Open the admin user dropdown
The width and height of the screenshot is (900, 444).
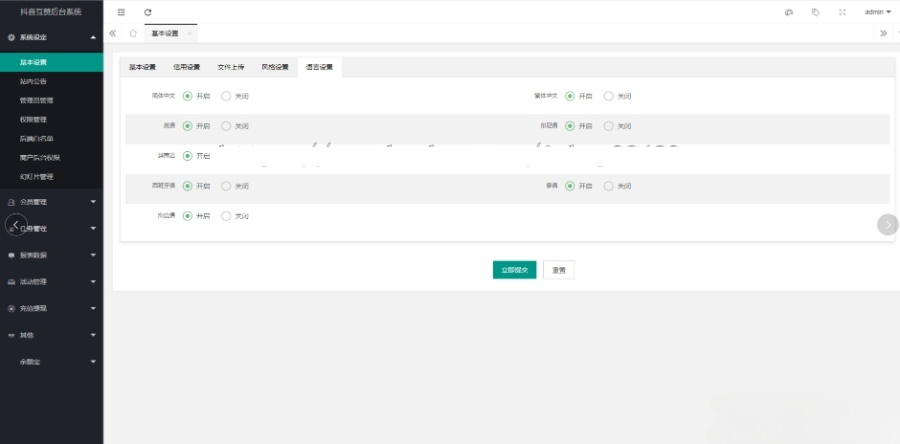coord(877,12)
